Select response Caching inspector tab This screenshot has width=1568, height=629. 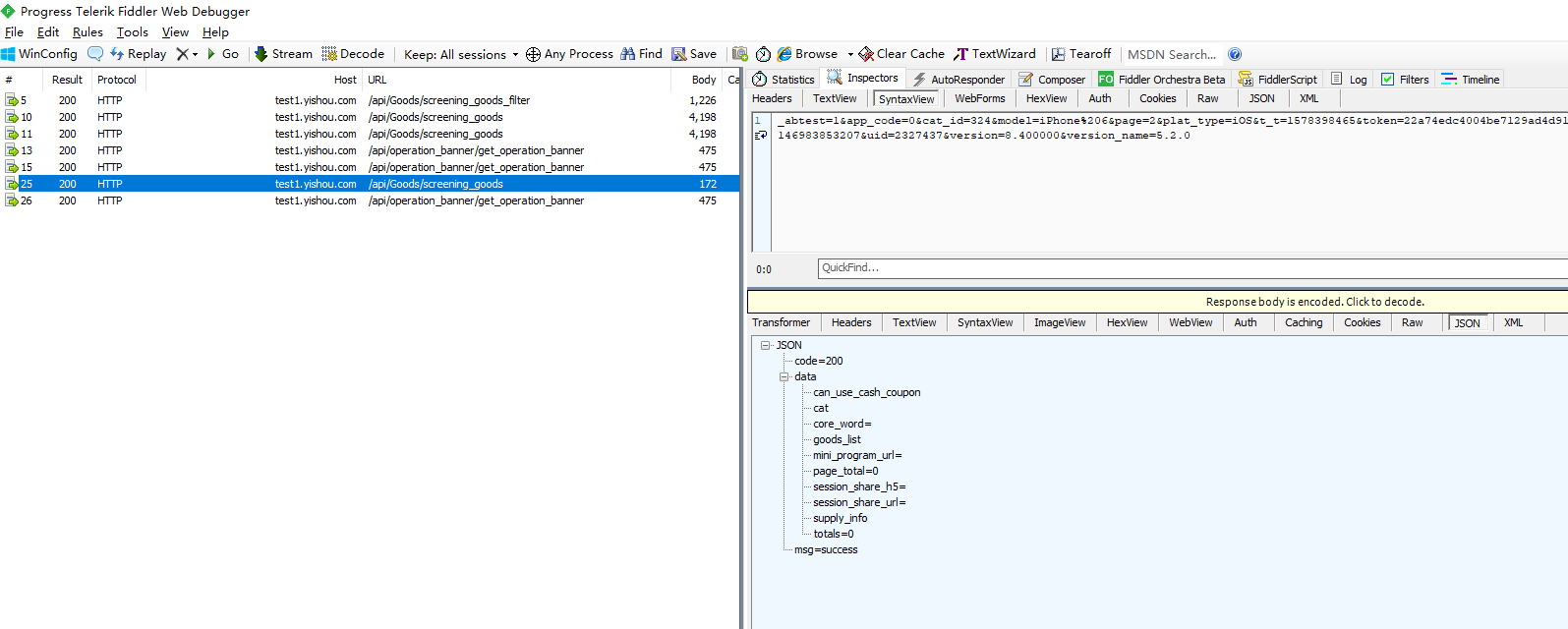click(x=1304, y=322)
